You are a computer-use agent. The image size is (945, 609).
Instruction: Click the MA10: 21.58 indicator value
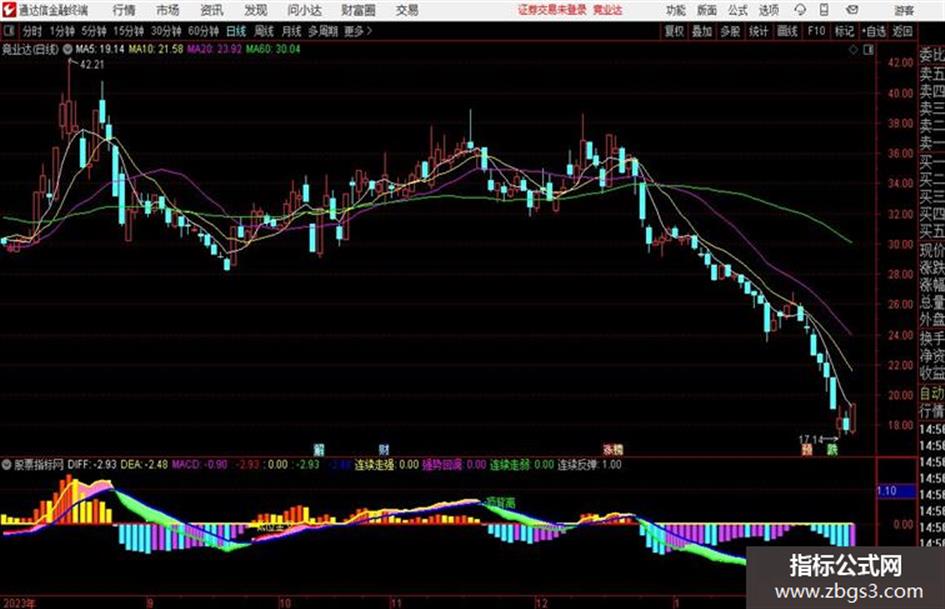click(156, 49)
